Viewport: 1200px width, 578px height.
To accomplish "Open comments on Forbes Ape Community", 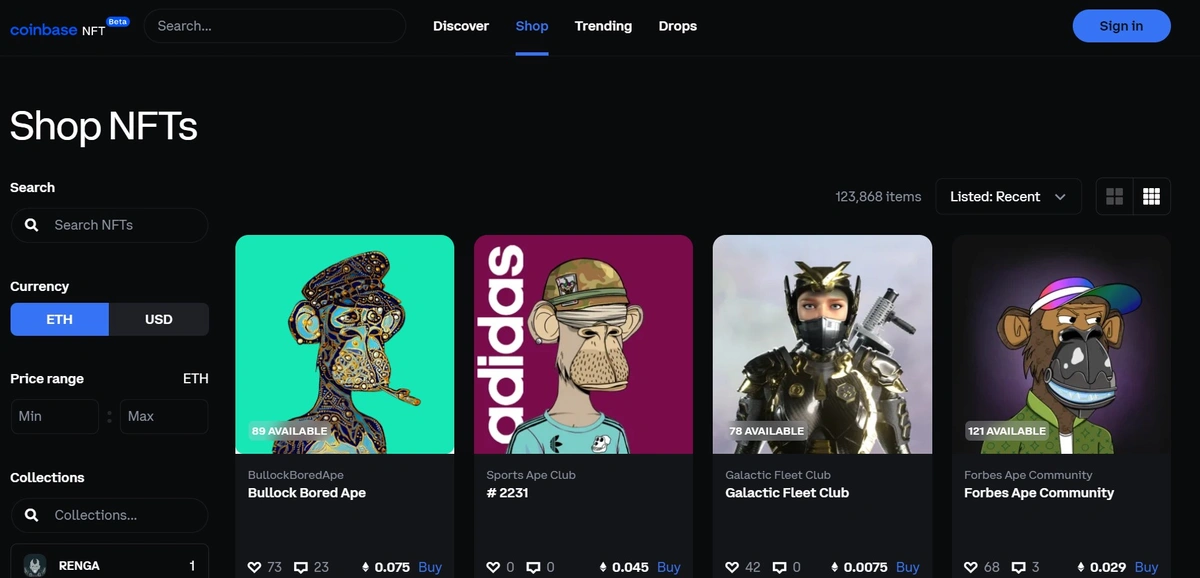I will point(1018,567).
